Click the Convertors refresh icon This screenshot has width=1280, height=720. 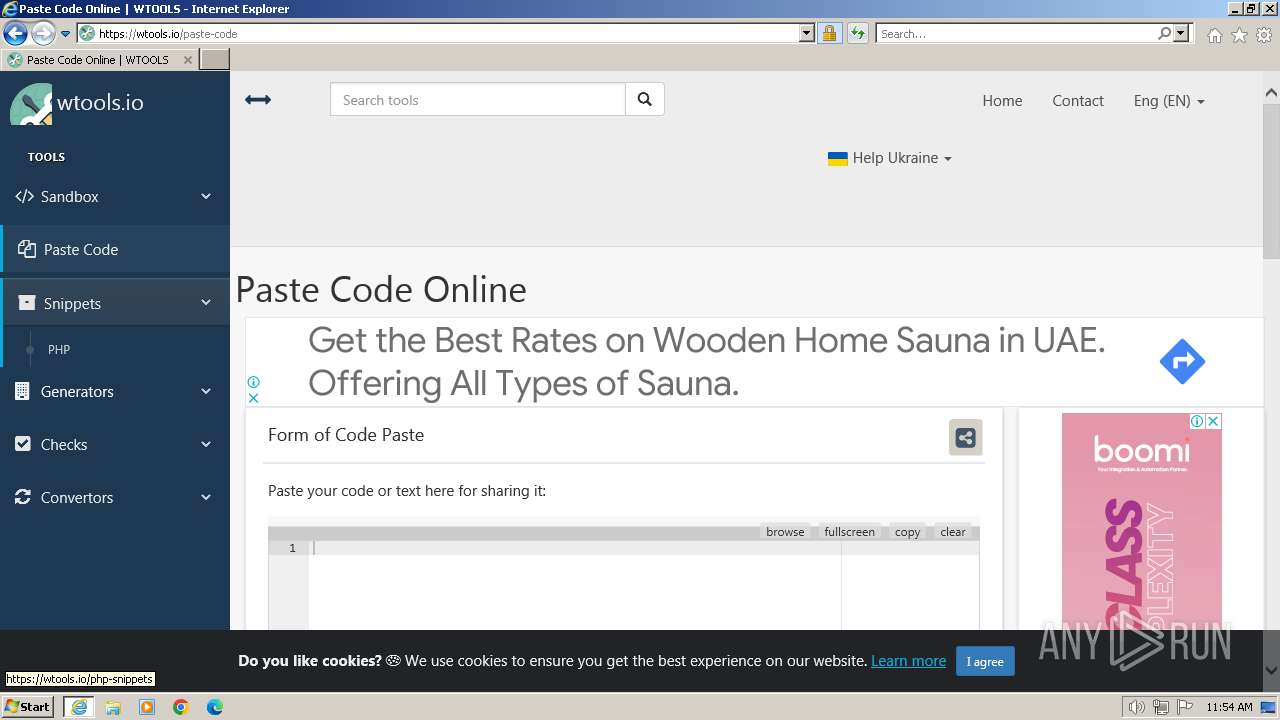point(22,497)
